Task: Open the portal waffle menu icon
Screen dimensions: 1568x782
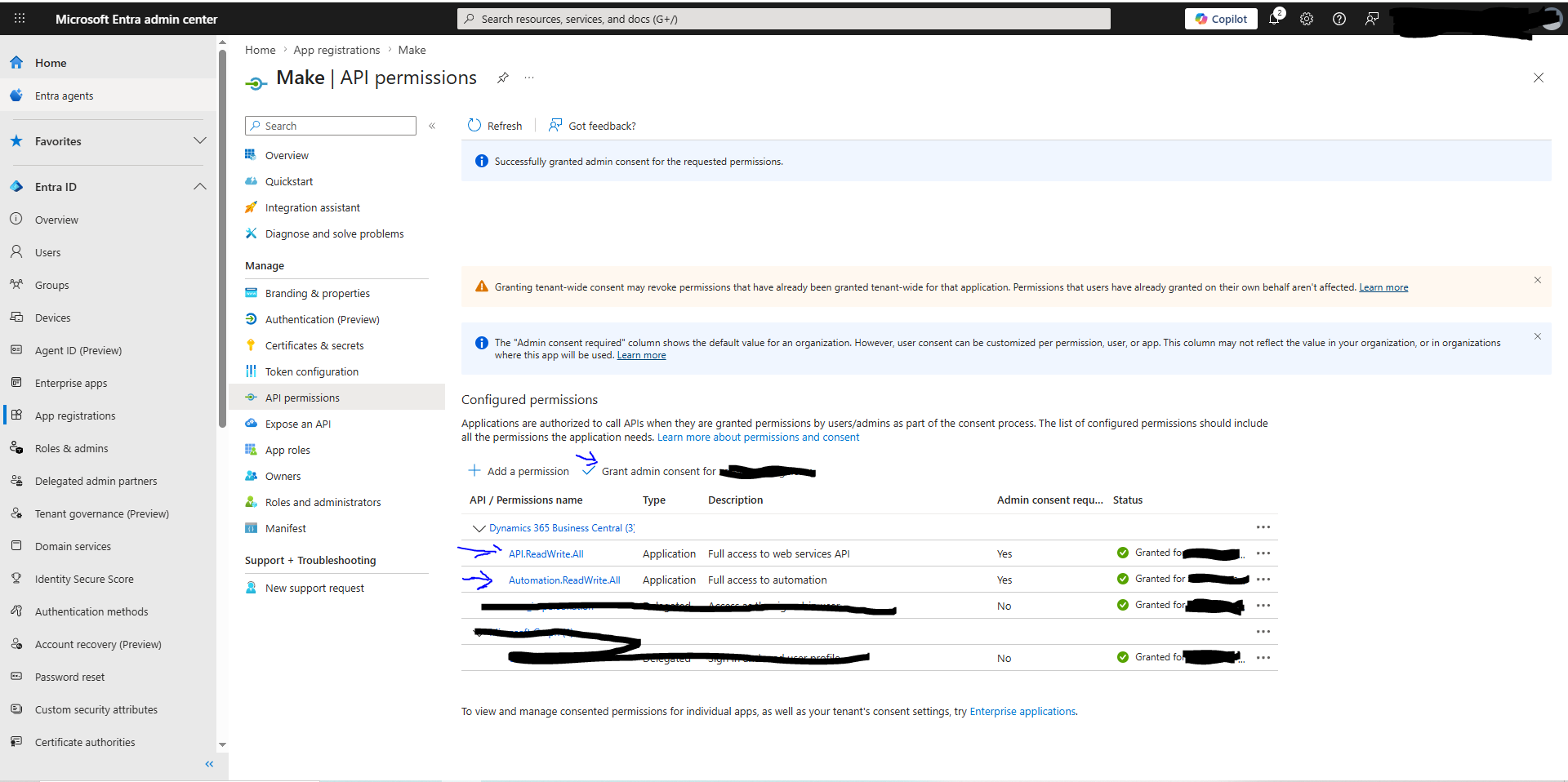Action: pyautogui.click(x=20, y=18)
